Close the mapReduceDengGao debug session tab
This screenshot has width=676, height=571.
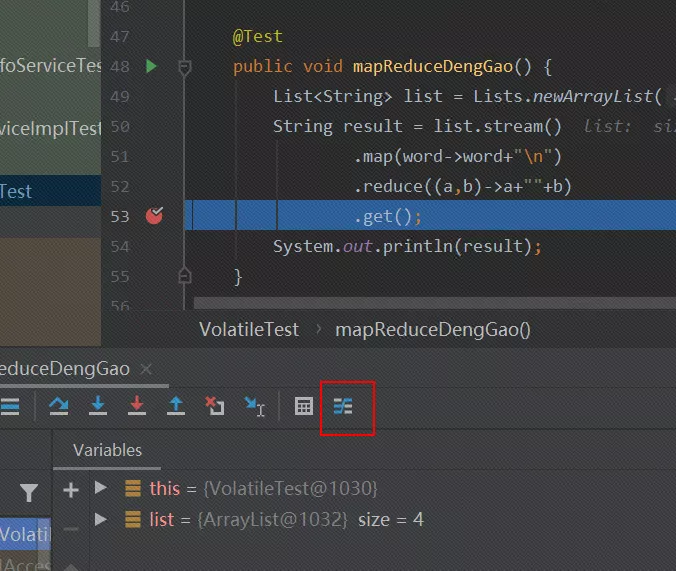click(147, 369)
